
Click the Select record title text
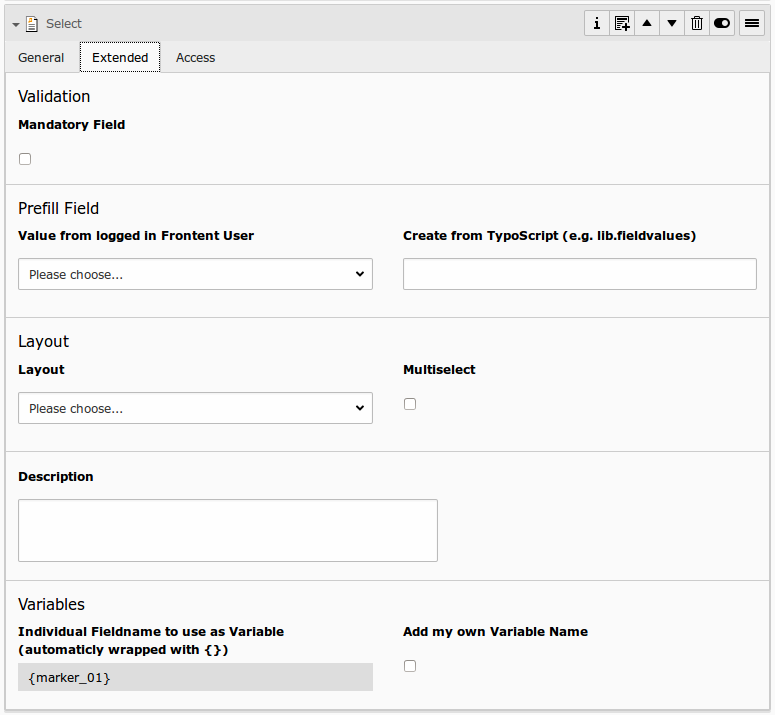[x=64, y=24]
